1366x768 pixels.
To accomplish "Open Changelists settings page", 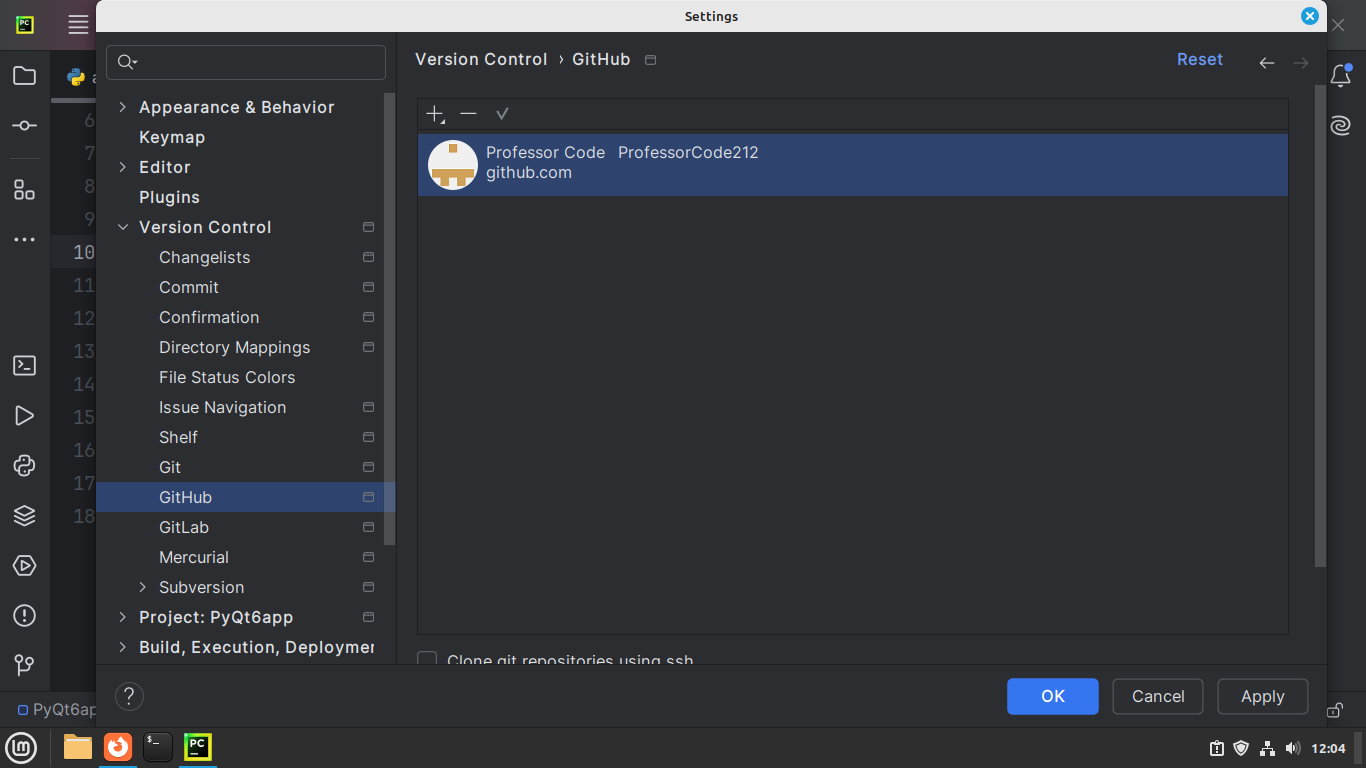I will (204, 257).
